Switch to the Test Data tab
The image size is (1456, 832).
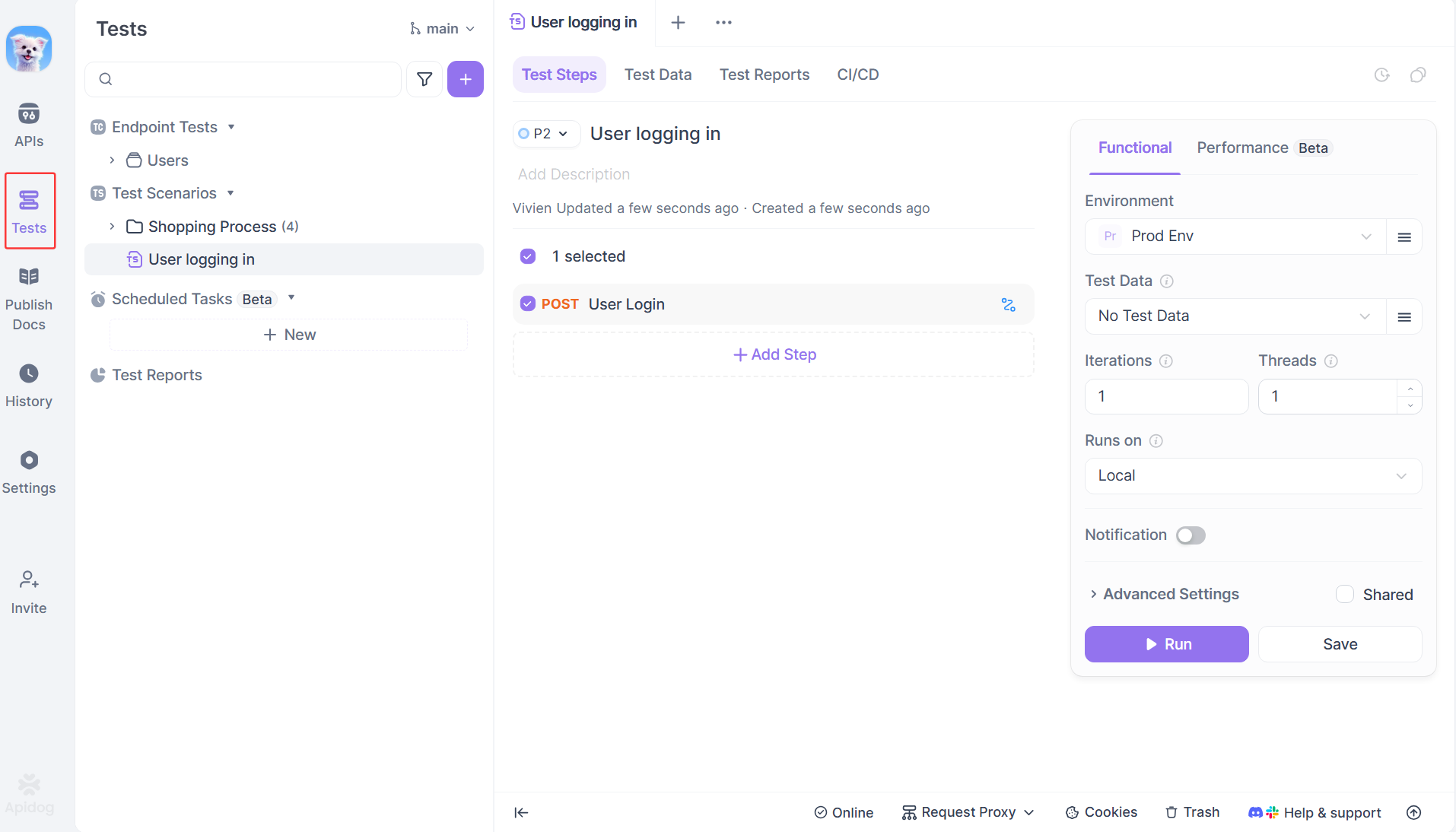[657, 75]
